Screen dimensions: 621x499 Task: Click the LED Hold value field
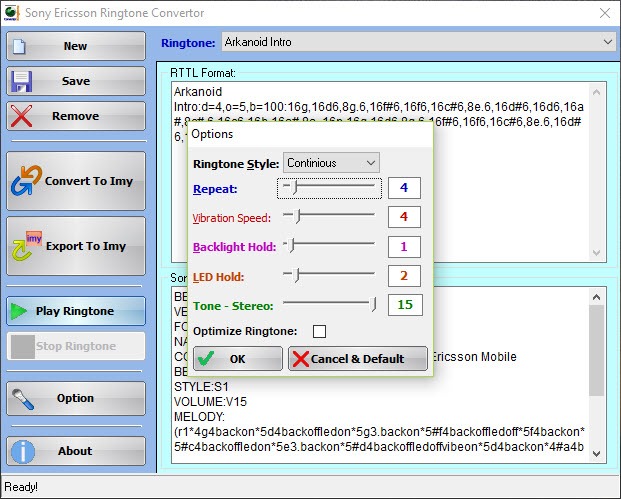[x=404, y=276]
